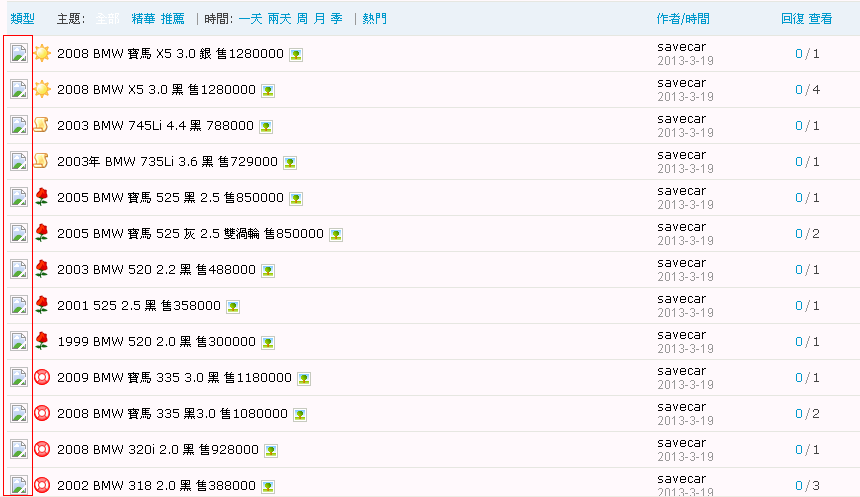This screenshot has height=497, width=860.
Task: Open thread 2005 BMW 寶馬 525 黑 2.5 售850000
Action: 171,197
